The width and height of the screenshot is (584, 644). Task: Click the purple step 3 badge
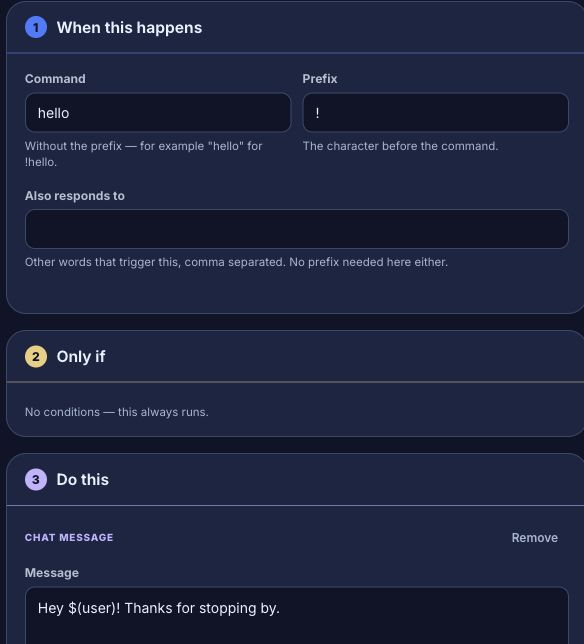coord(36,479)
